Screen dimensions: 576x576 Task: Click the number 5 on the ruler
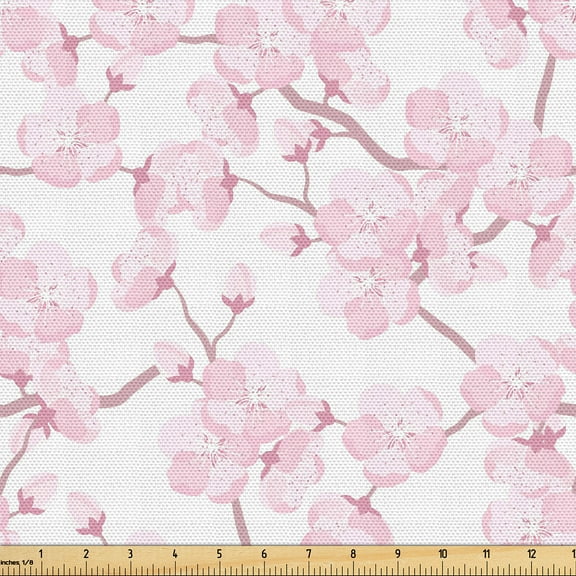[219, 554]
